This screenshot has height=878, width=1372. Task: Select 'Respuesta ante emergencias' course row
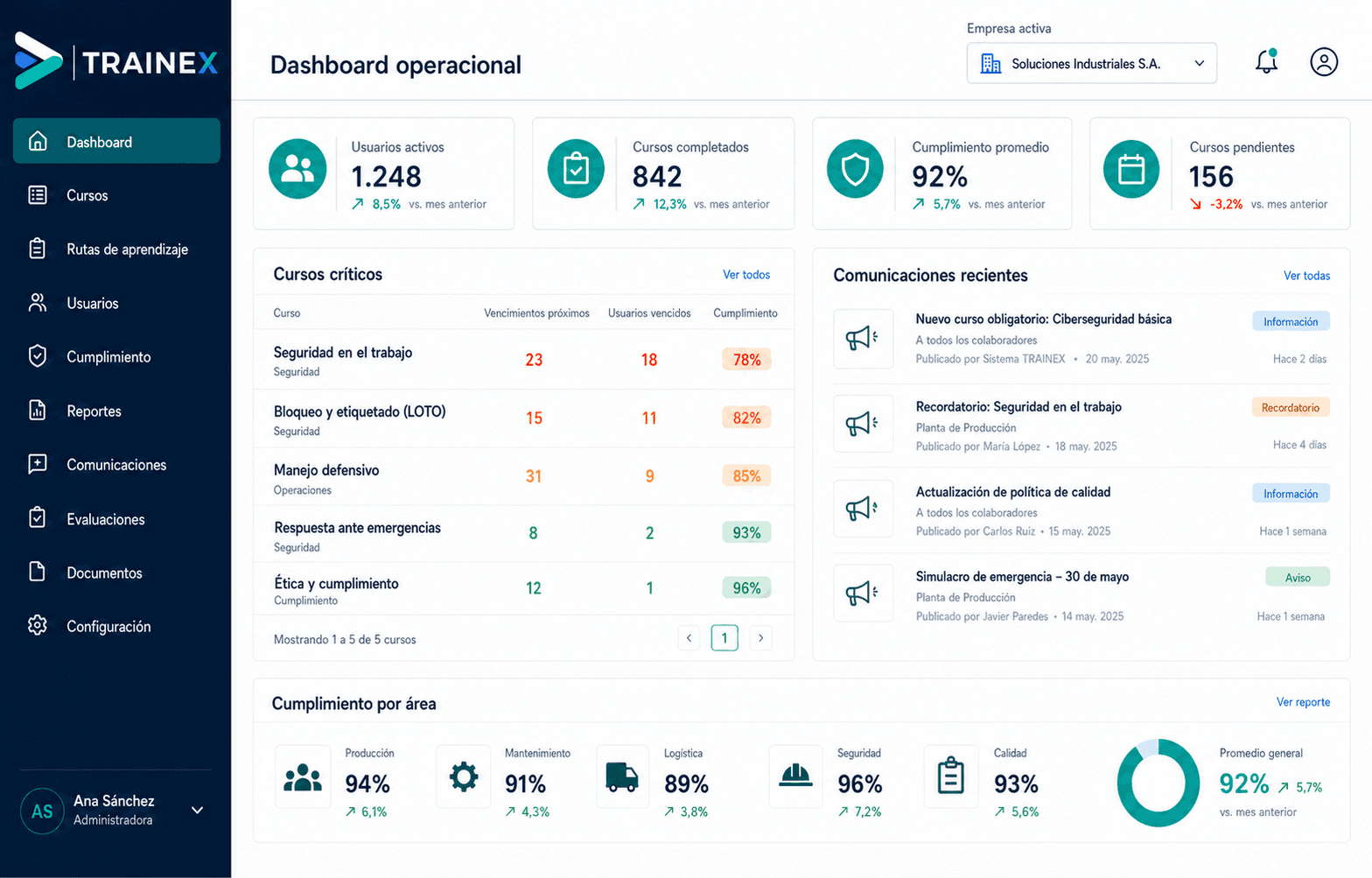pyautogui.click(x=523, y=533)
